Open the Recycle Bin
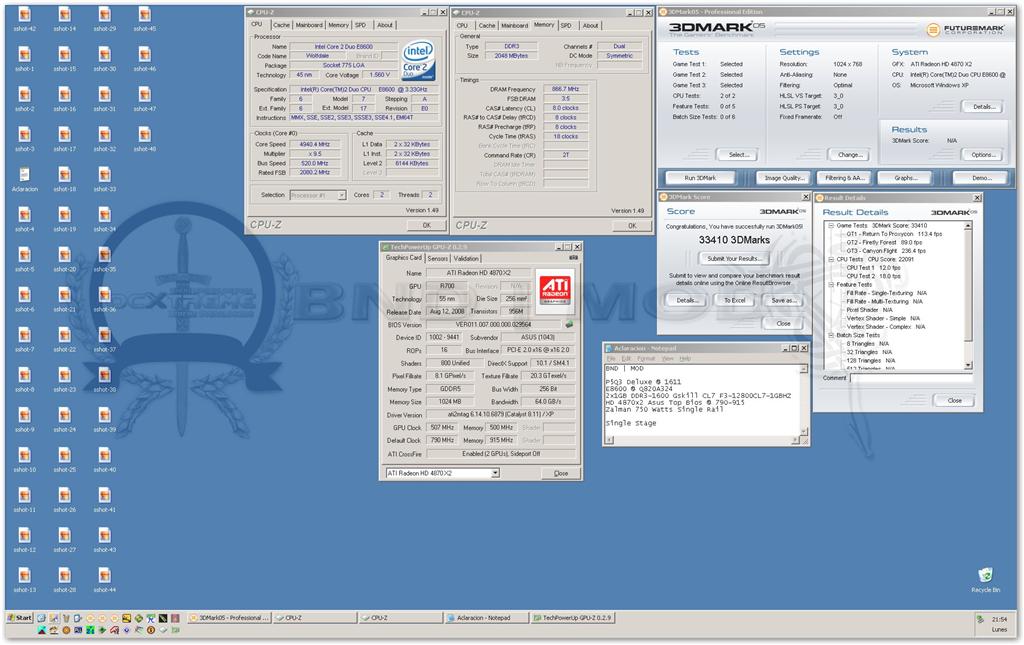Image resolution: width=1024 pixels, height=645 pixels. pos(985,580)
